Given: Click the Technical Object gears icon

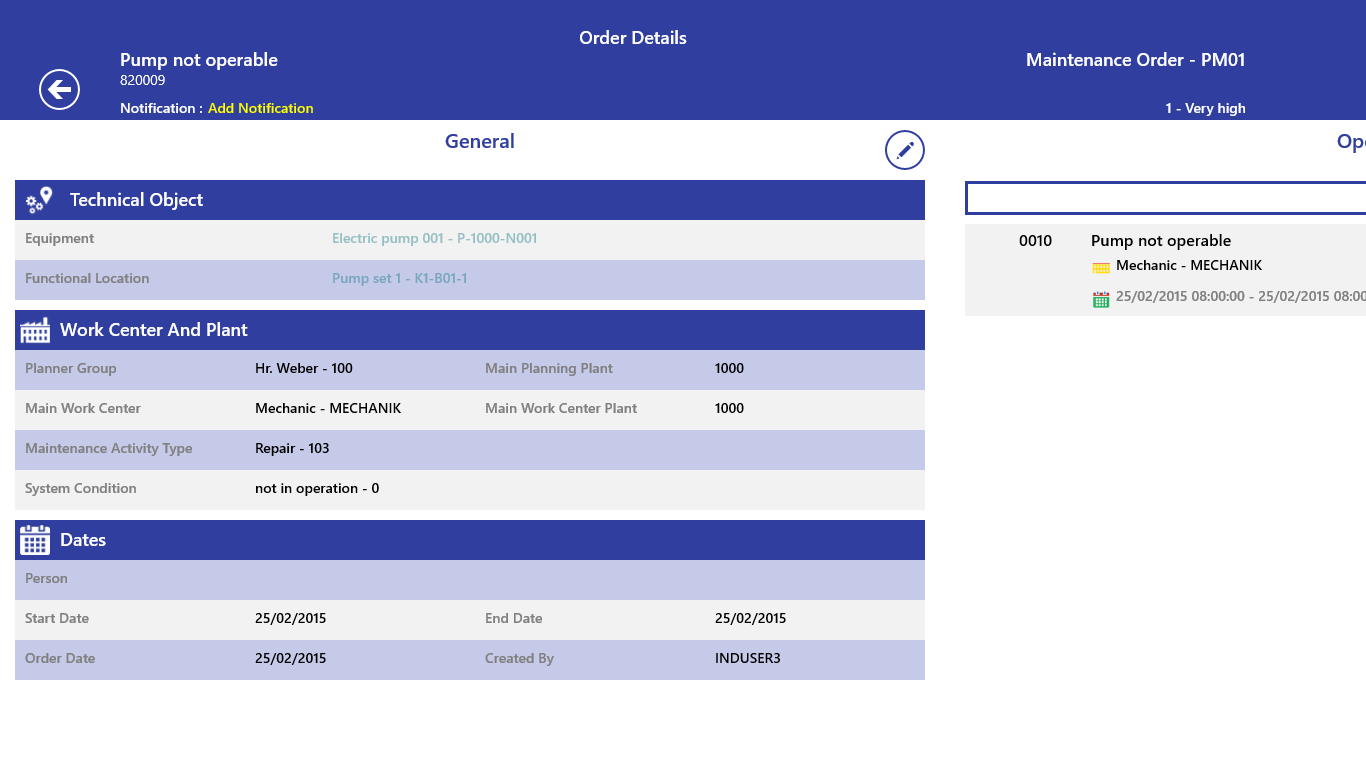Looking at the screenshot, I should (39, 200).
